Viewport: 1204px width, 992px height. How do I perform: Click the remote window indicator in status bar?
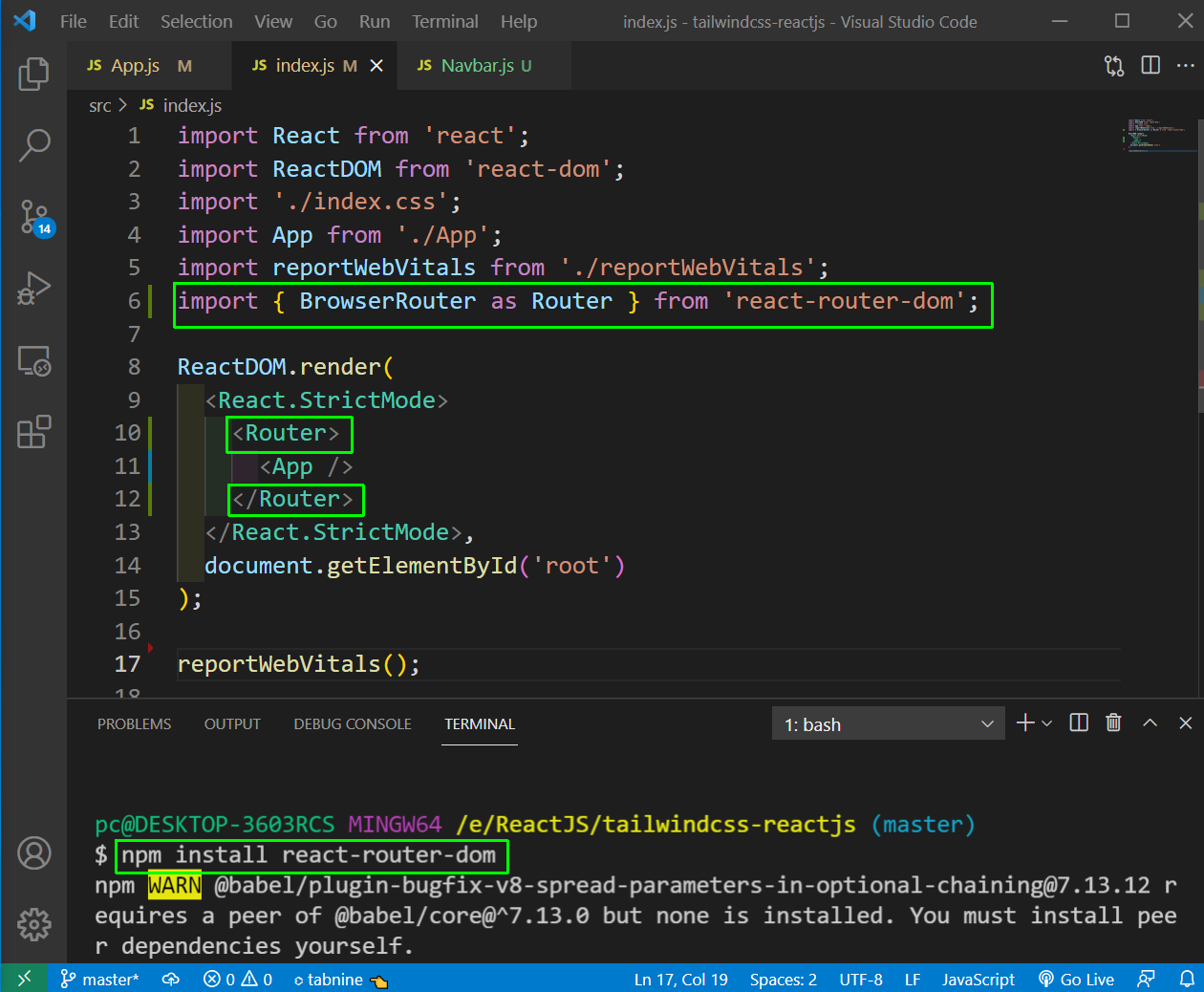pyautogui.click(x=24, y=978)
